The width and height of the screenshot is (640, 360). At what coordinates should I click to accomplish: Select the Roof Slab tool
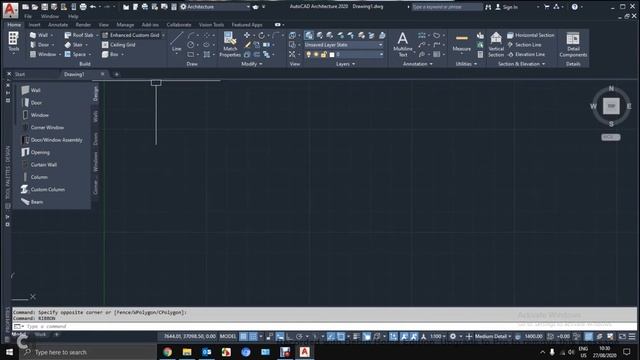click(79, 35)
